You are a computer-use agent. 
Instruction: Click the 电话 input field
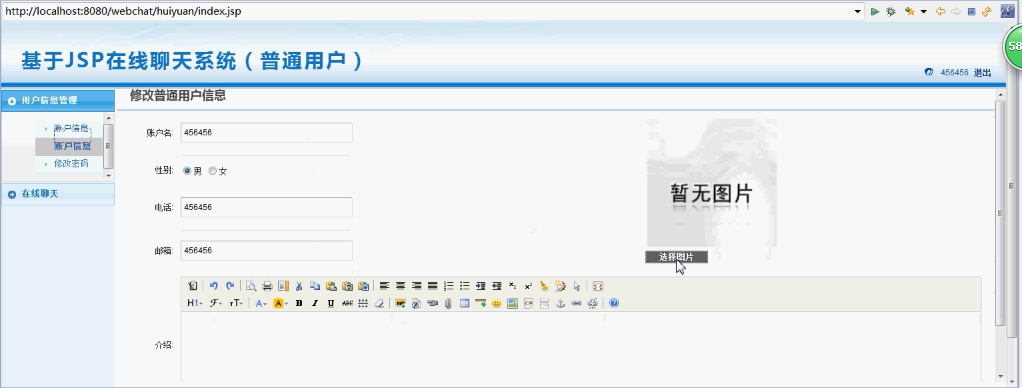click(x=267, y=207)
